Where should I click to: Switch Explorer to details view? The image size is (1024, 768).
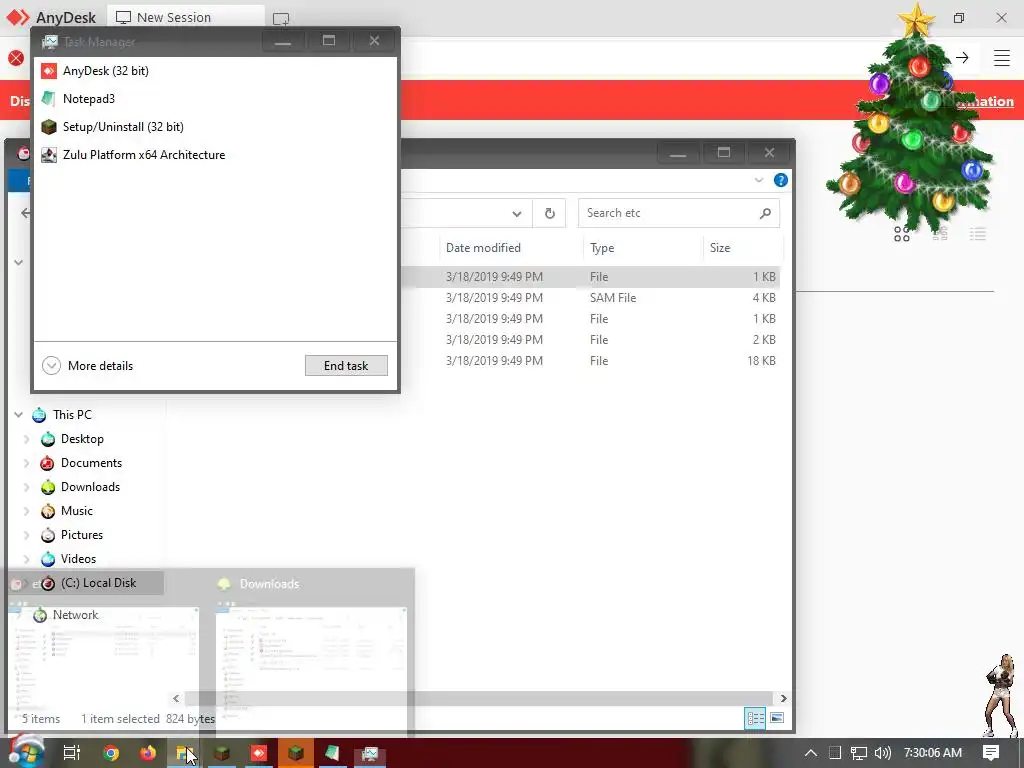(x=755, y=718)
